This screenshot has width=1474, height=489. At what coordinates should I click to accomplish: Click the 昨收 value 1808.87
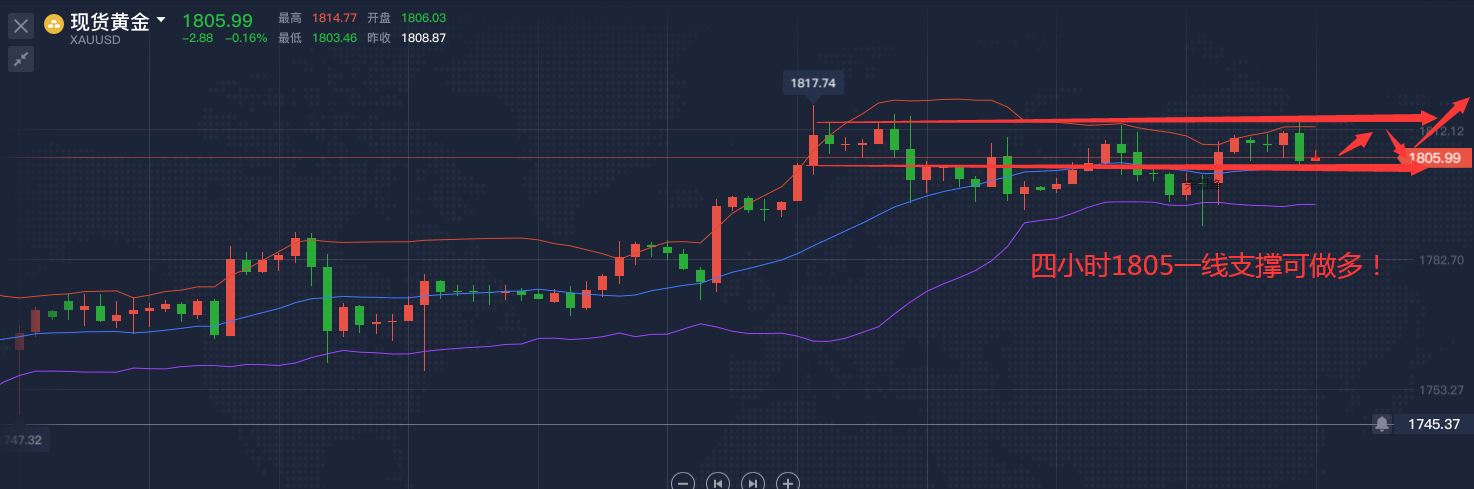423,38
